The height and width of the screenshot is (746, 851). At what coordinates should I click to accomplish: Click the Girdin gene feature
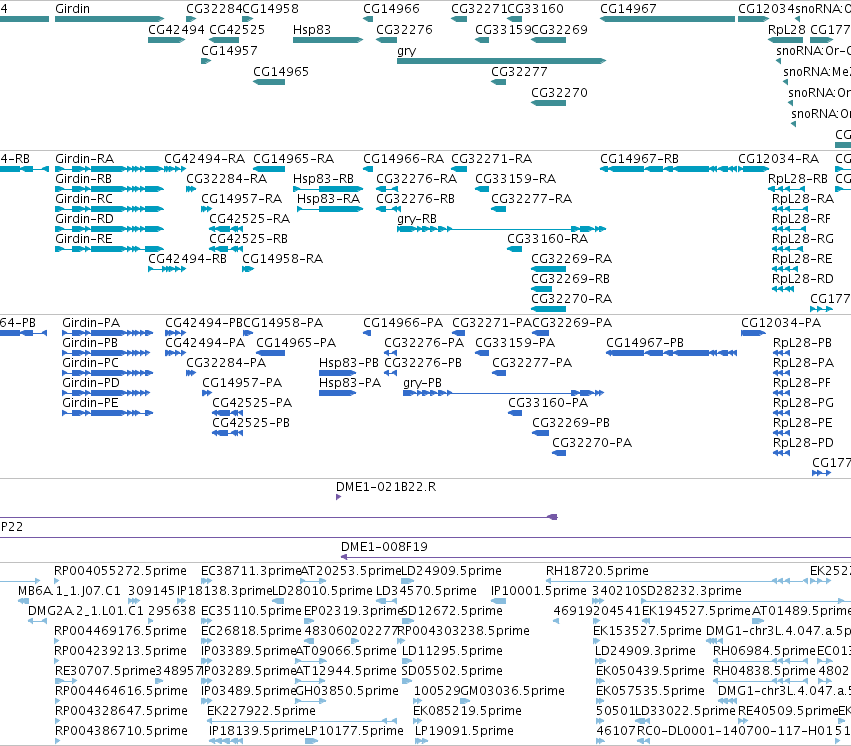pos(110,19)
